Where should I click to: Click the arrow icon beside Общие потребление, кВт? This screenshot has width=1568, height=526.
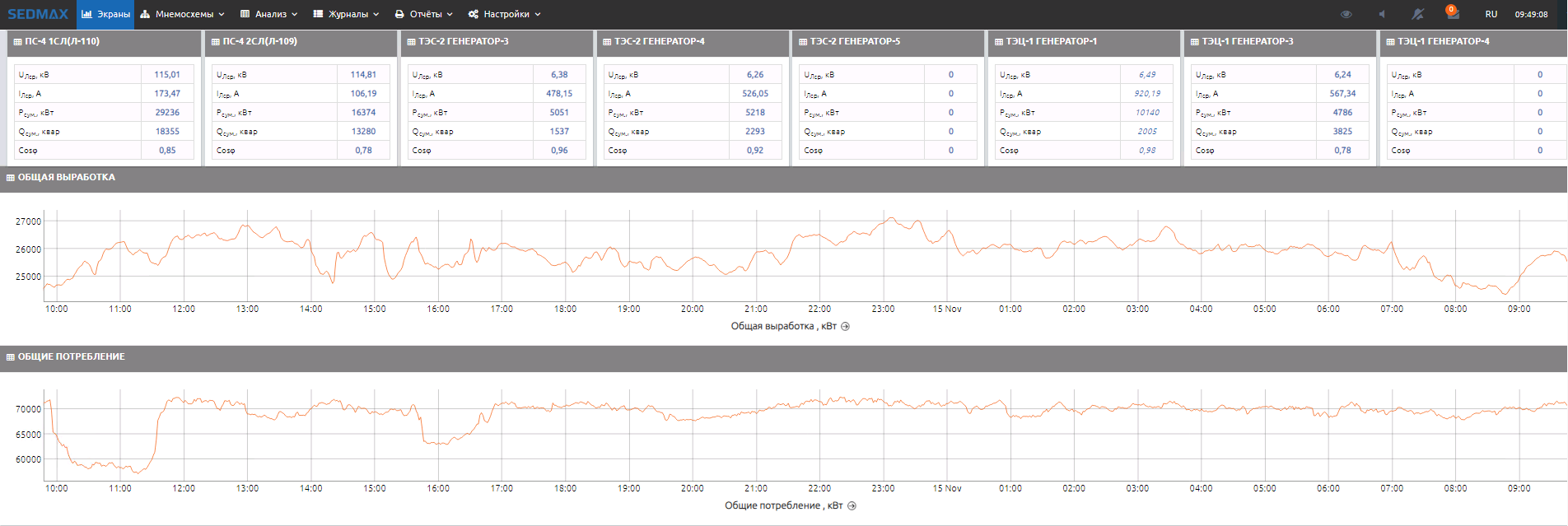click(852, 506)
